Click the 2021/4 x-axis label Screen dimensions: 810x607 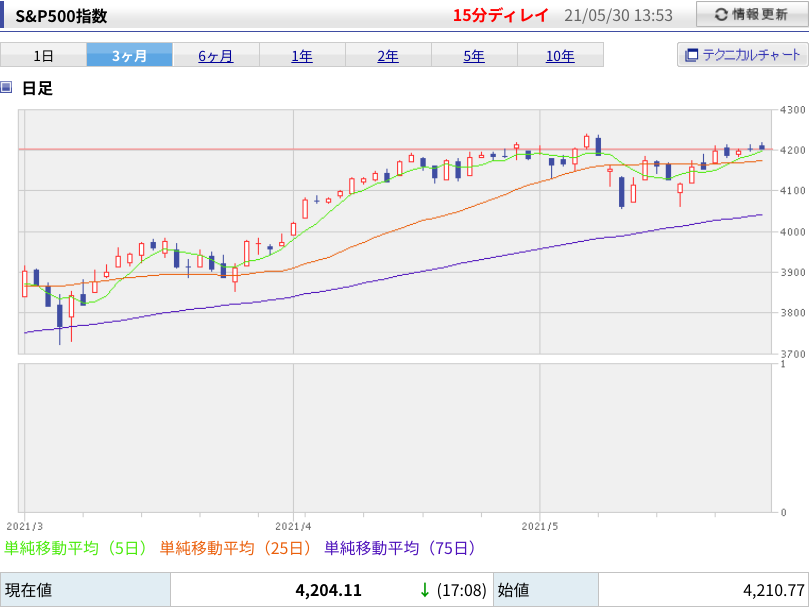pyautogui.click(x=293, y=526)
